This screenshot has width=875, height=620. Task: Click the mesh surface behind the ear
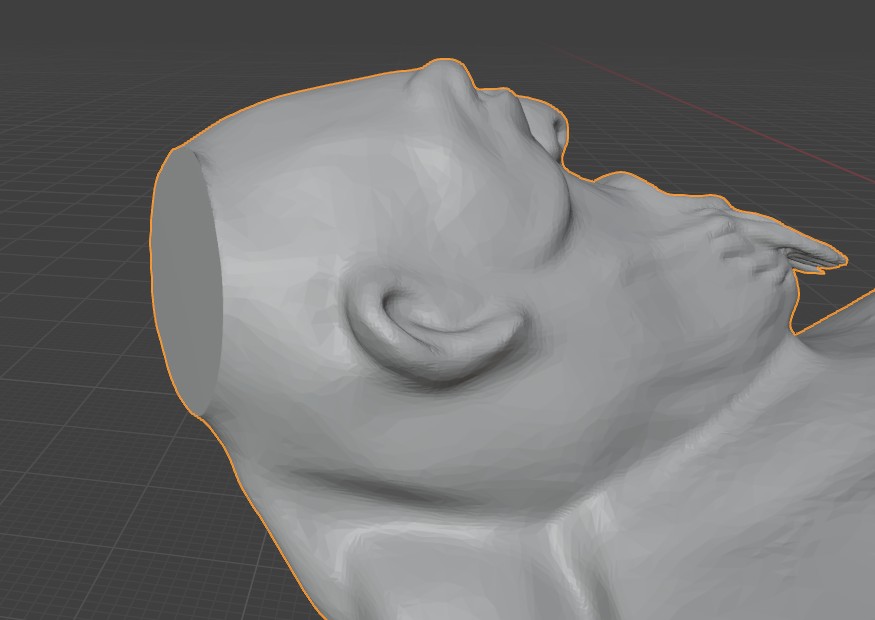pos(290,320)
